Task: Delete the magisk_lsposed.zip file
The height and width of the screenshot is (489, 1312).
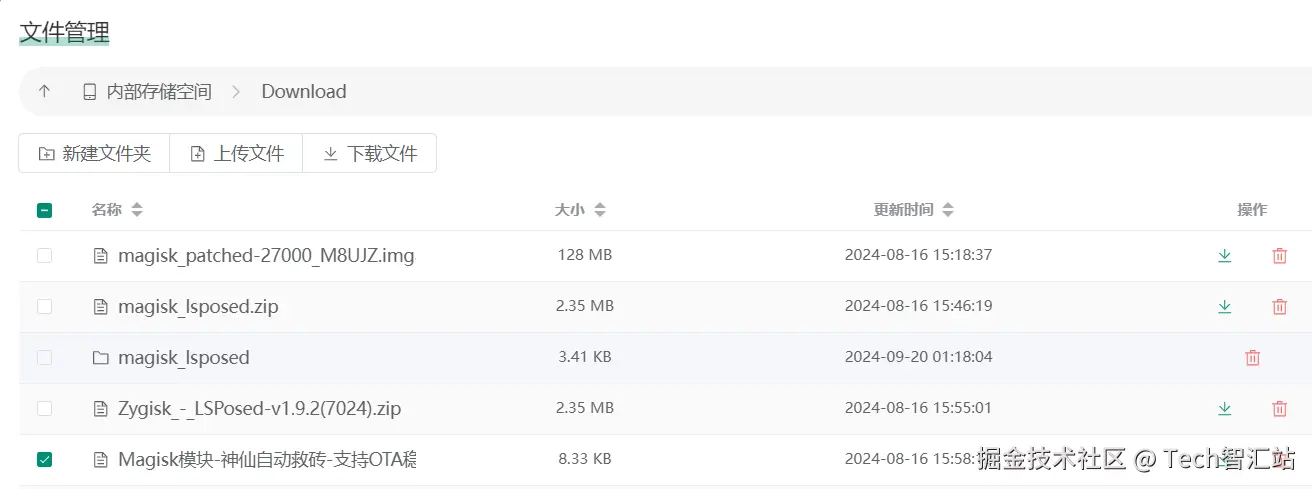Action: click(1279, 307)
